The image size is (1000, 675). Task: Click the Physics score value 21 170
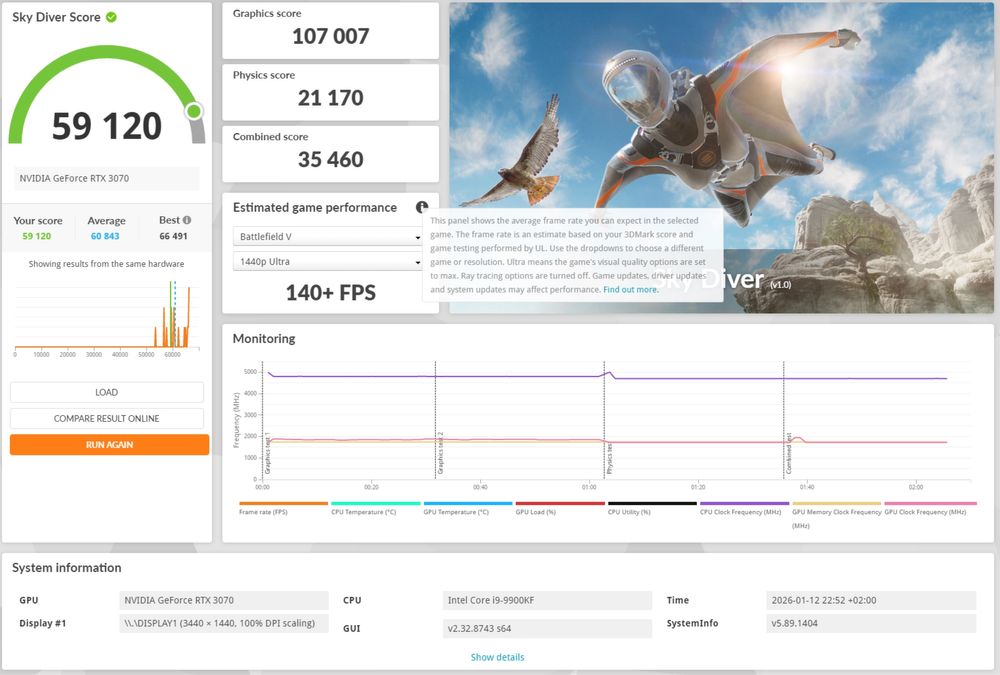tap(330, 98)
